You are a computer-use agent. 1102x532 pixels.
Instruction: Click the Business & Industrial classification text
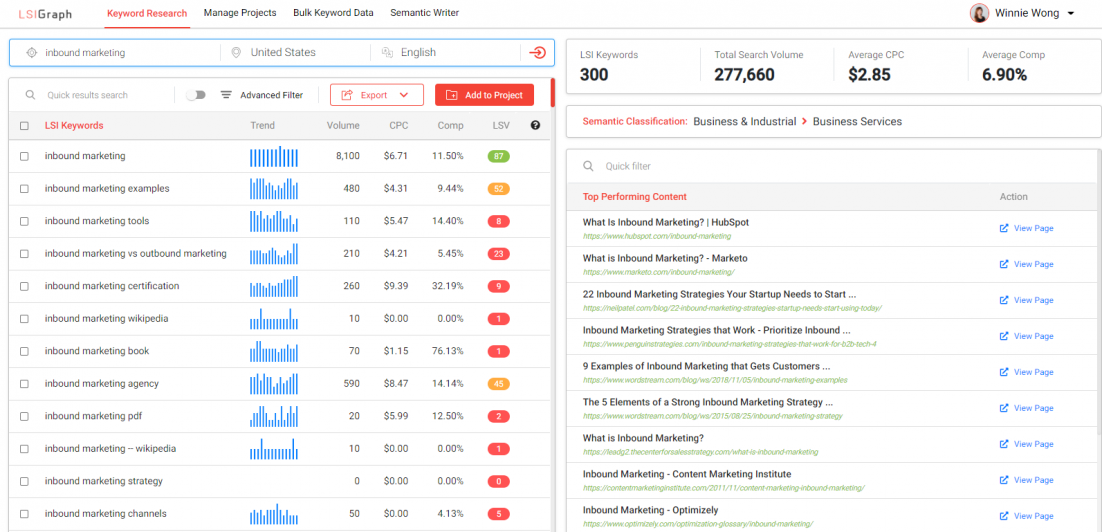tap(744, 122)
